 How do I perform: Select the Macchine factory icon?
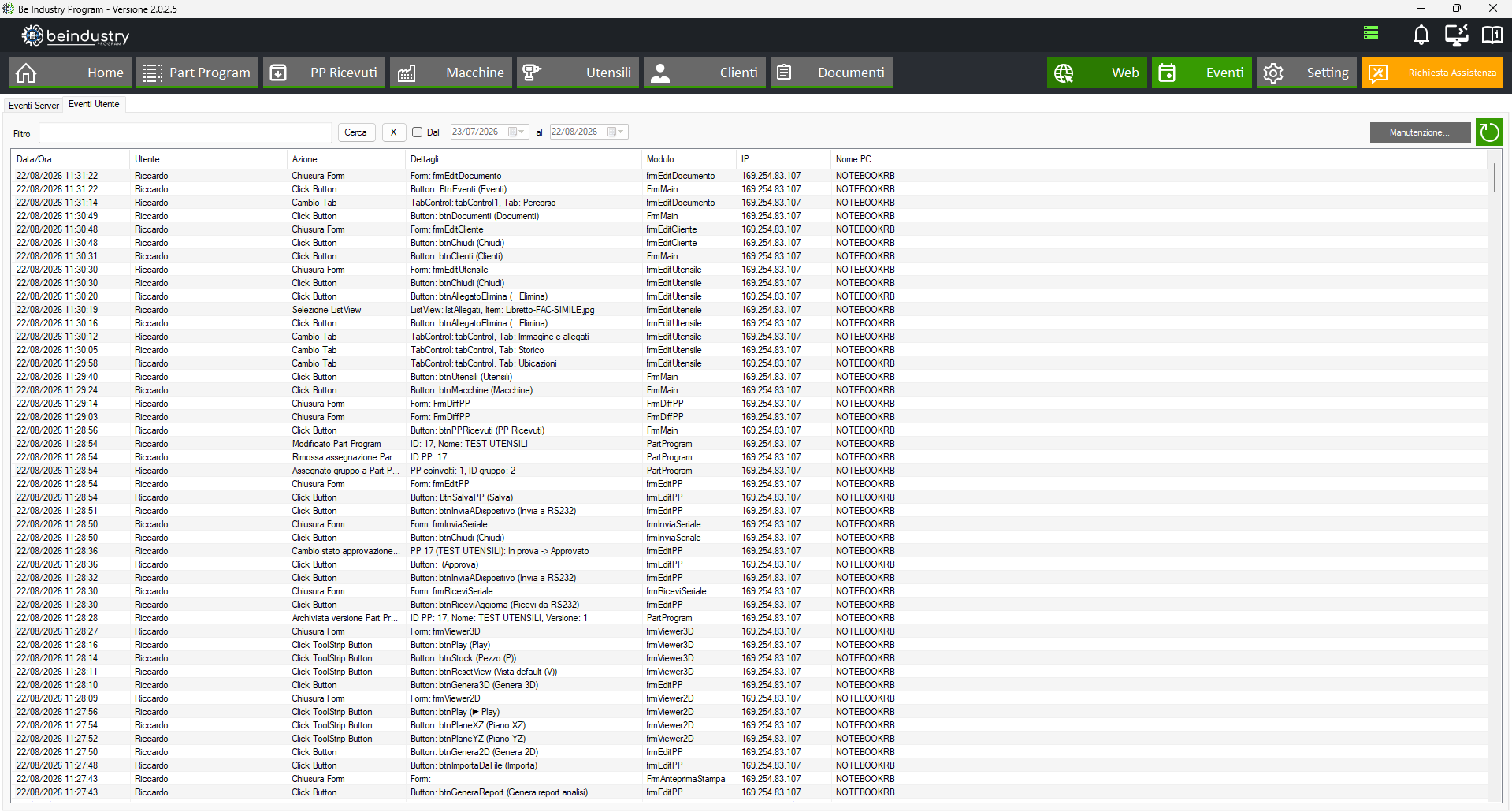(407, 73)
